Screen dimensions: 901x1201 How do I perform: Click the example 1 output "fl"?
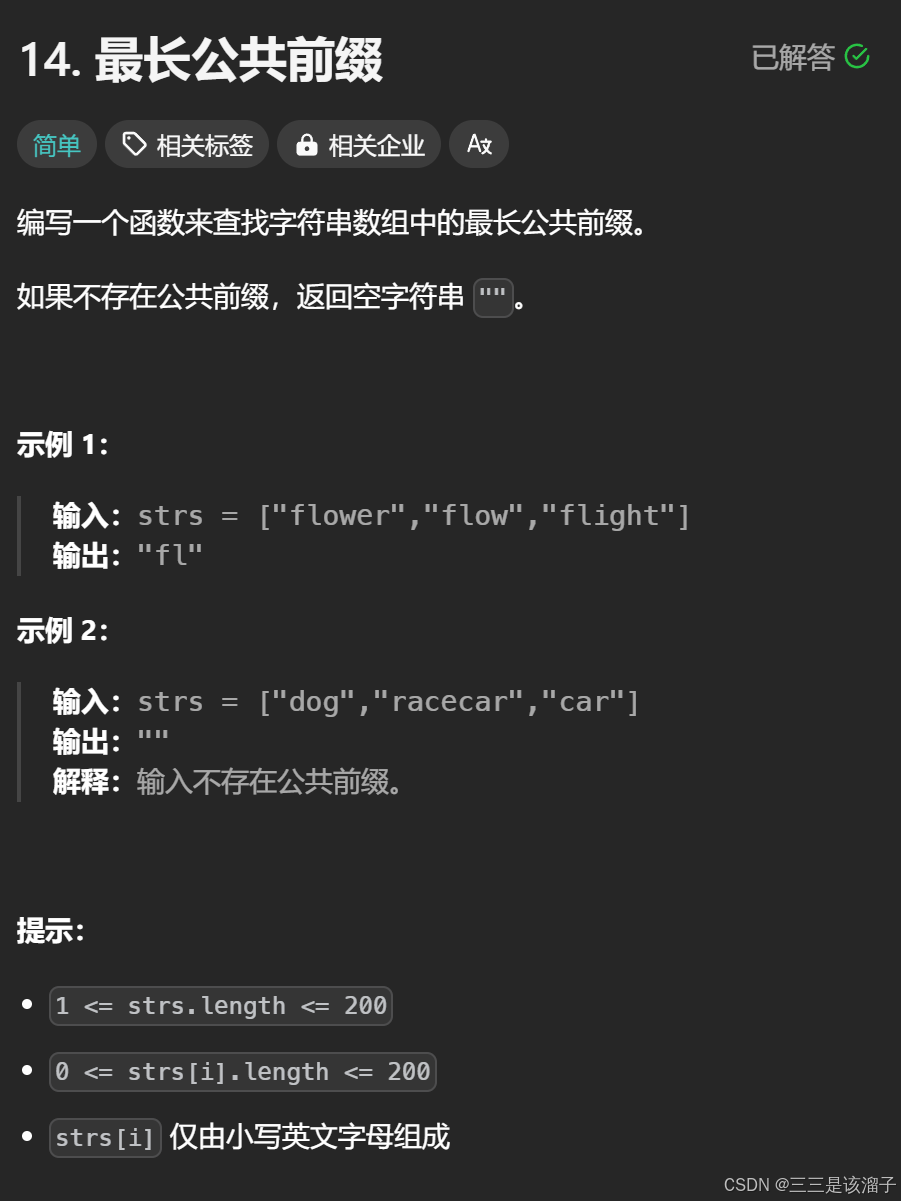pyautogui.click(x=170, y=555)
